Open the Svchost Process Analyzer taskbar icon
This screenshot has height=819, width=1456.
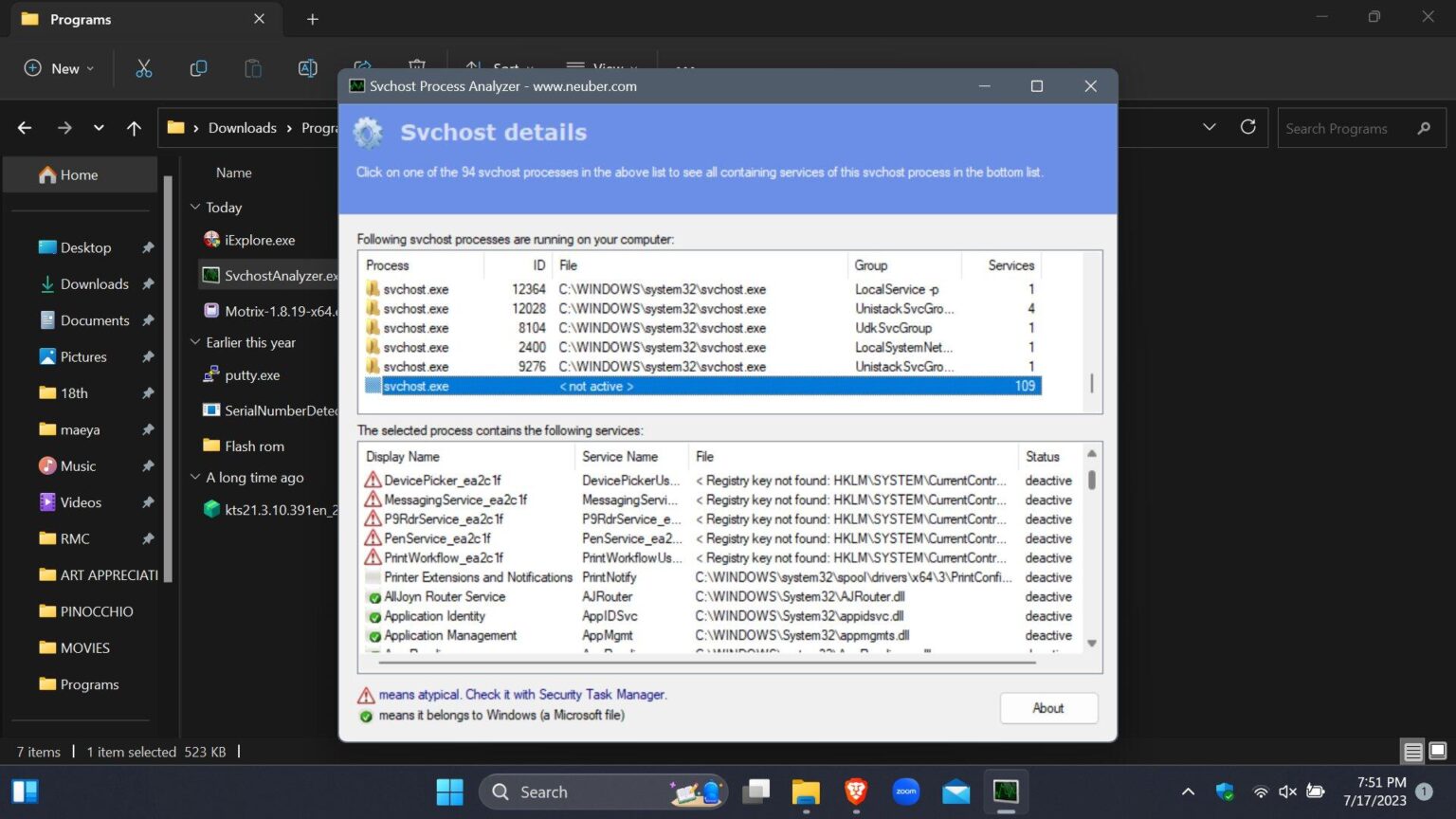click(1005, 791)
